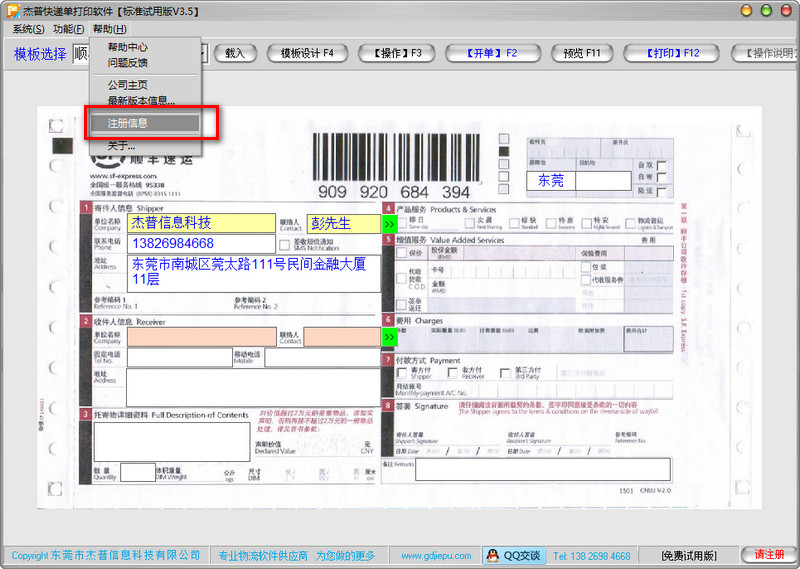Click the receiver contact name field

[x=342, y=337]
